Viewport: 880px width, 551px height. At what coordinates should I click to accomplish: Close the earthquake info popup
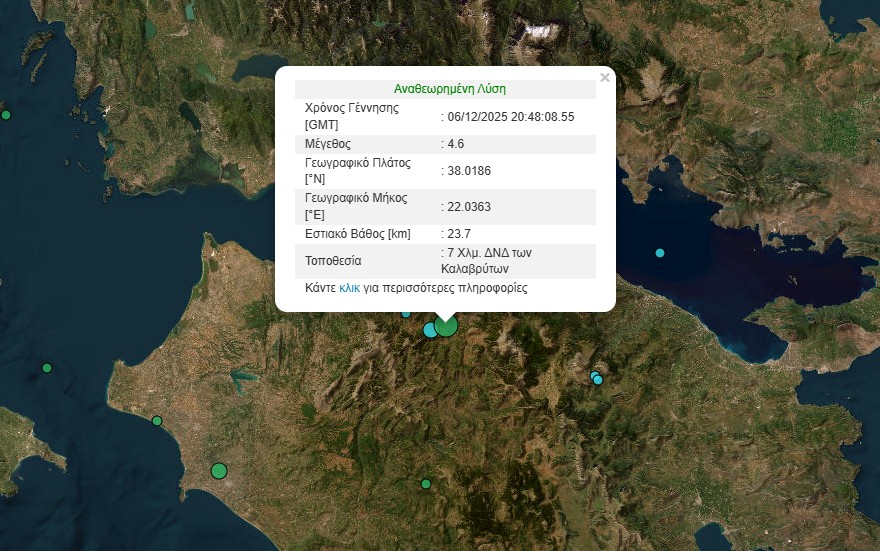point(604,78)
